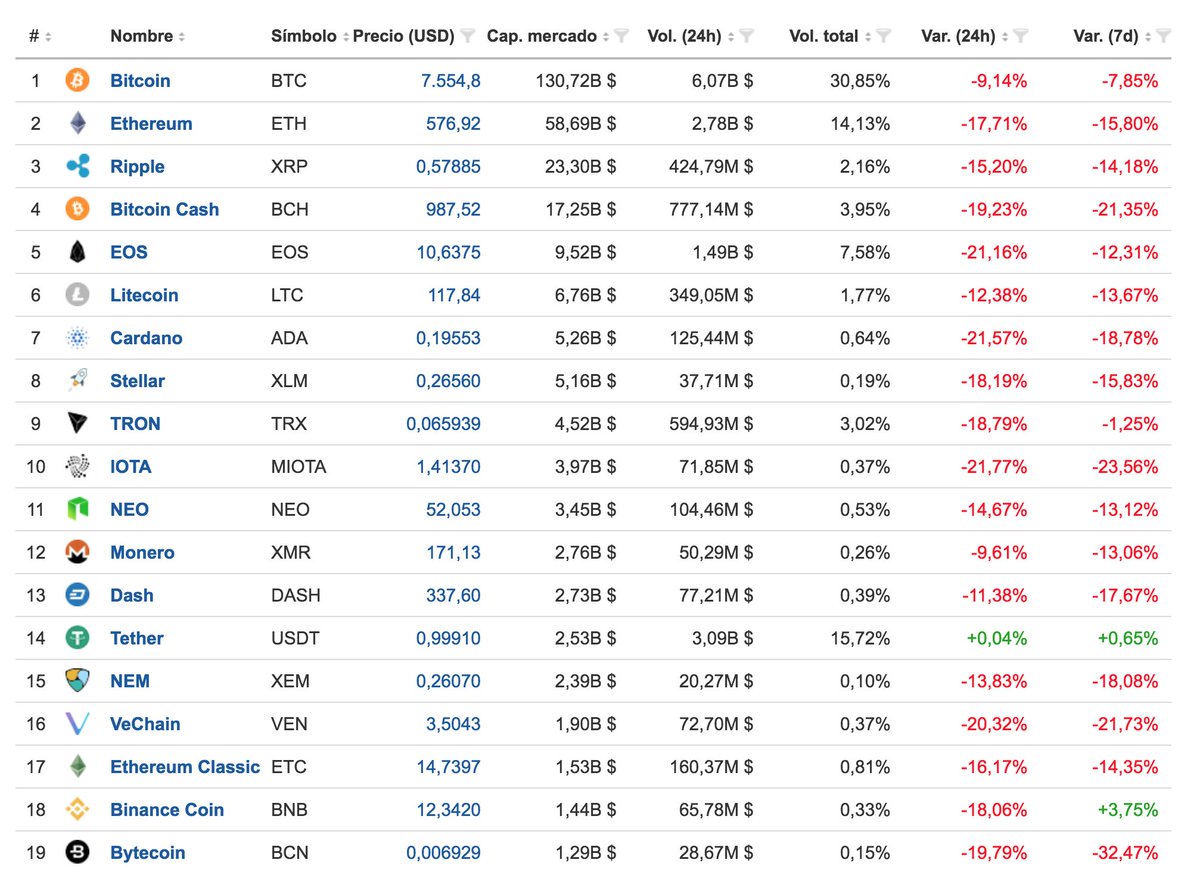
Task: Open the Ethereum Classic name link
Action: click(185, 768)
